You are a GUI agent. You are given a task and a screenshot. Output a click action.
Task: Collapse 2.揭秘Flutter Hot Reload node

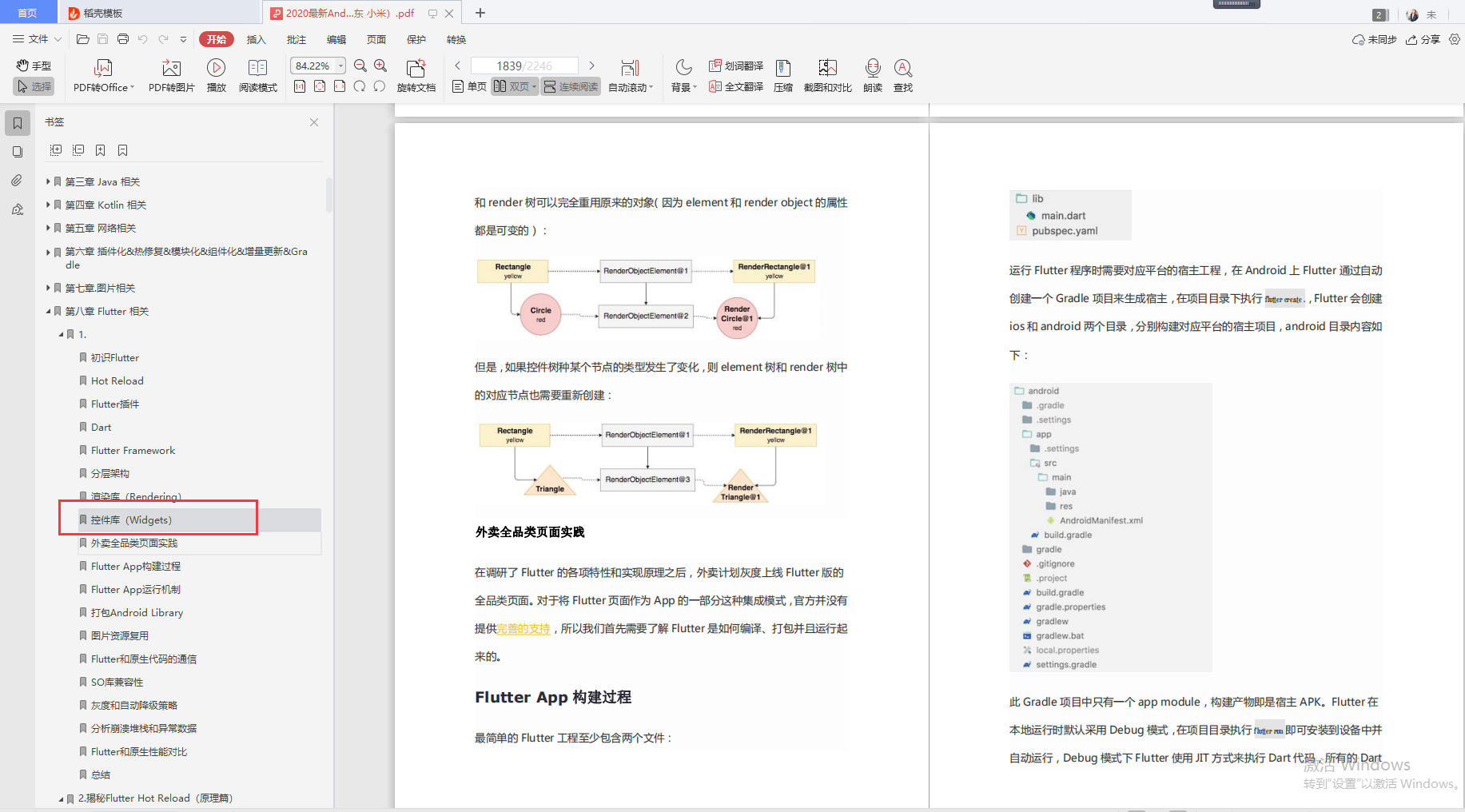pos(61,798)
